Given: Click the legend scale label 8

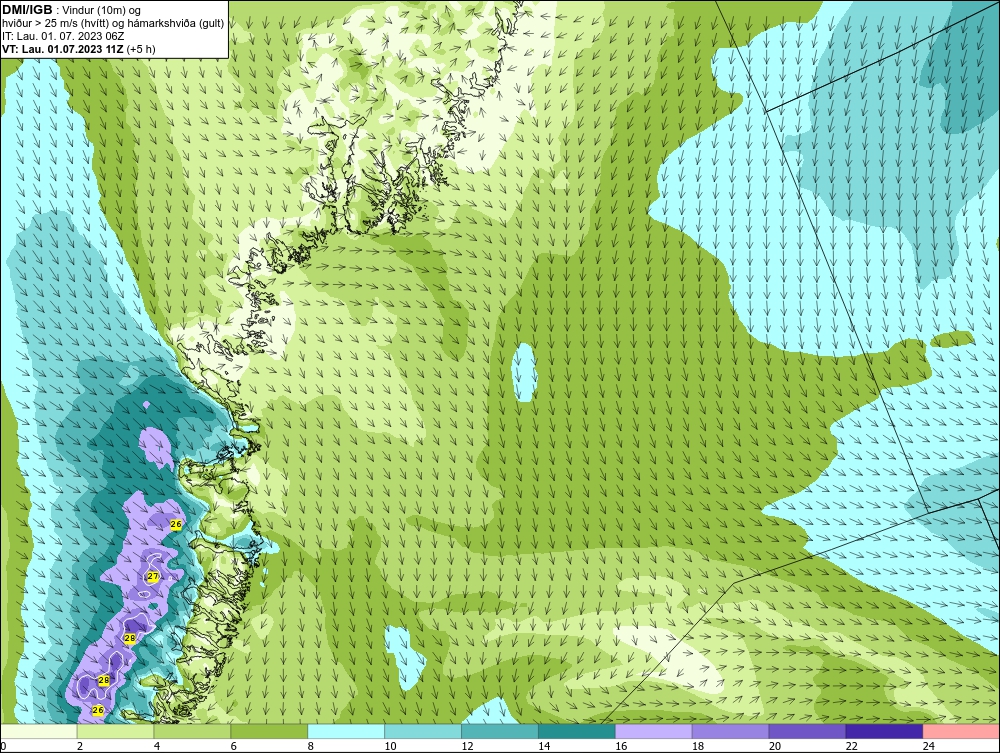Looking at the screenshot, I should (x=311, y=746).
